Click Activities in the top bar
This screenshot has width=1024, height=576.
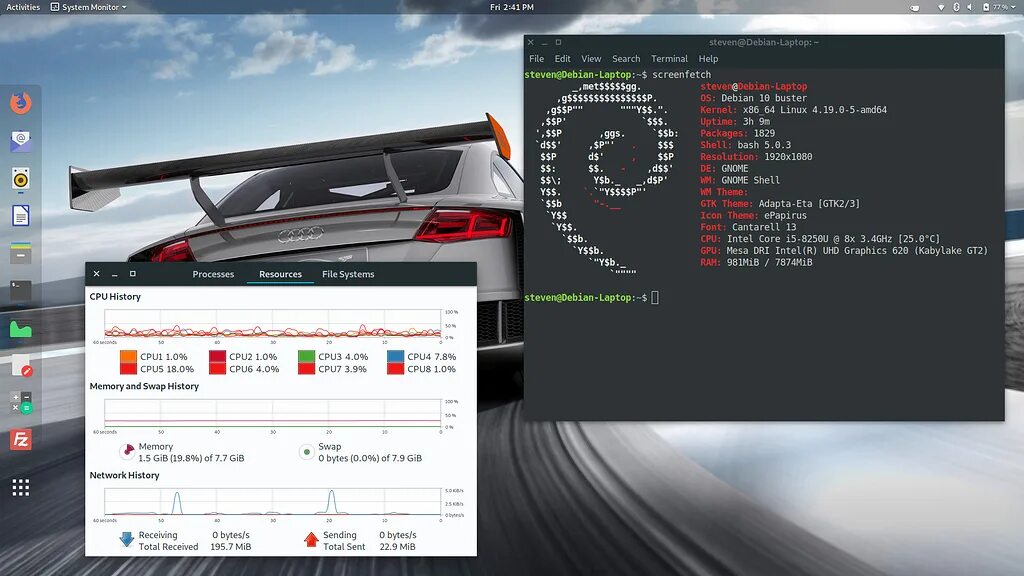[x=23, y=7]
